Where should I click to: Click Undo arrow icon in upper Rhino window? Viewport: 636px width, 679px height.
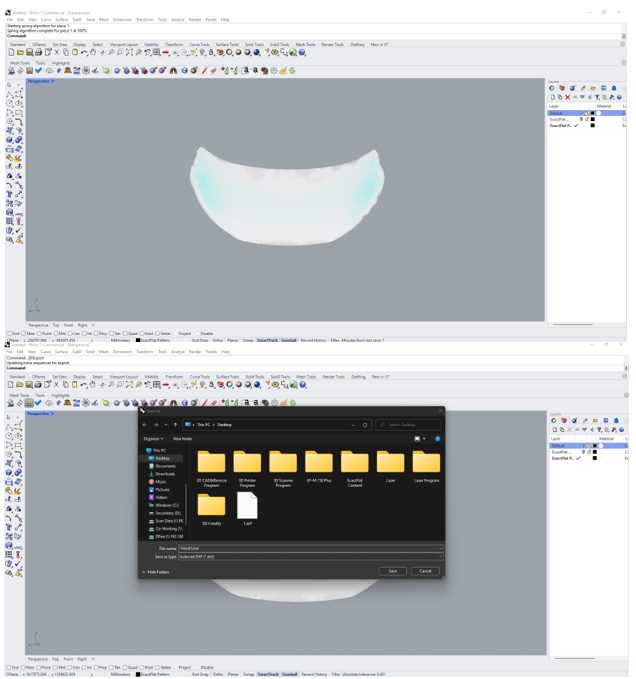pyautogui.click(x=84, y=52)
